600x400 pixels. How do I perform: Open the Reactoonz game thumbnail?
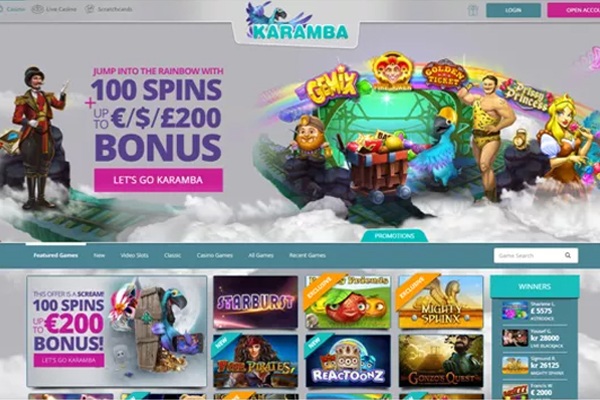click(348, 361)
